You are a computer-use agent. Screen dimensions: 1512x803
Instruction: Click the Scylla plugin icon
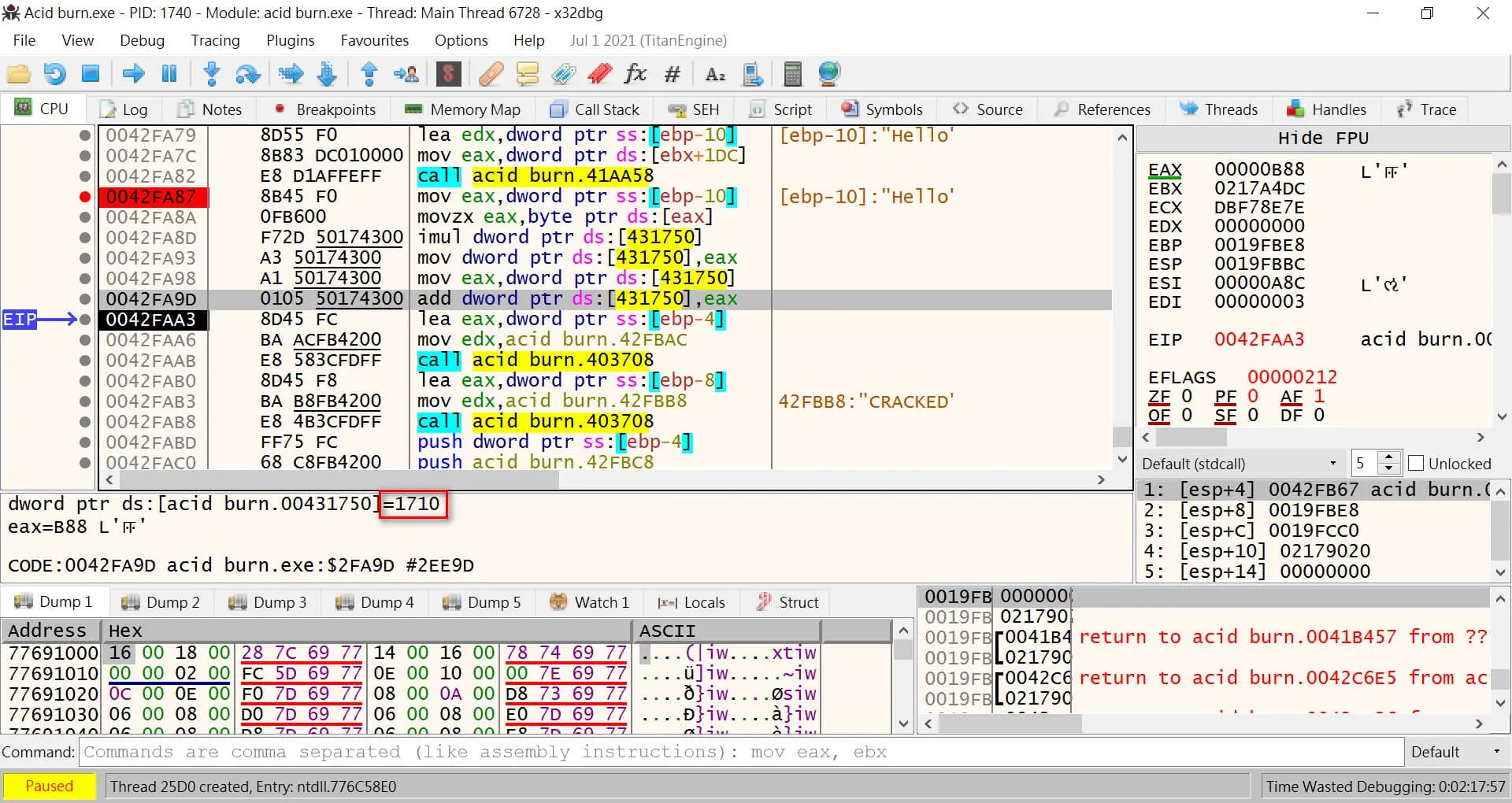448,74
